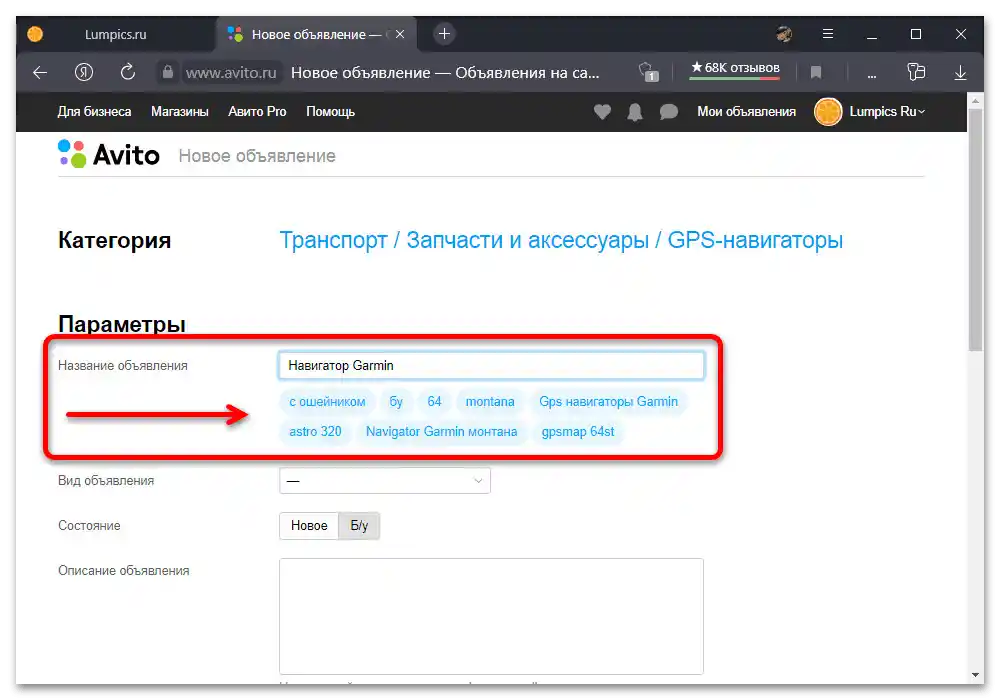Open favorites heart icon on Avito
The width and height of the screenshot is (1000, 700).
pos(602,112)
